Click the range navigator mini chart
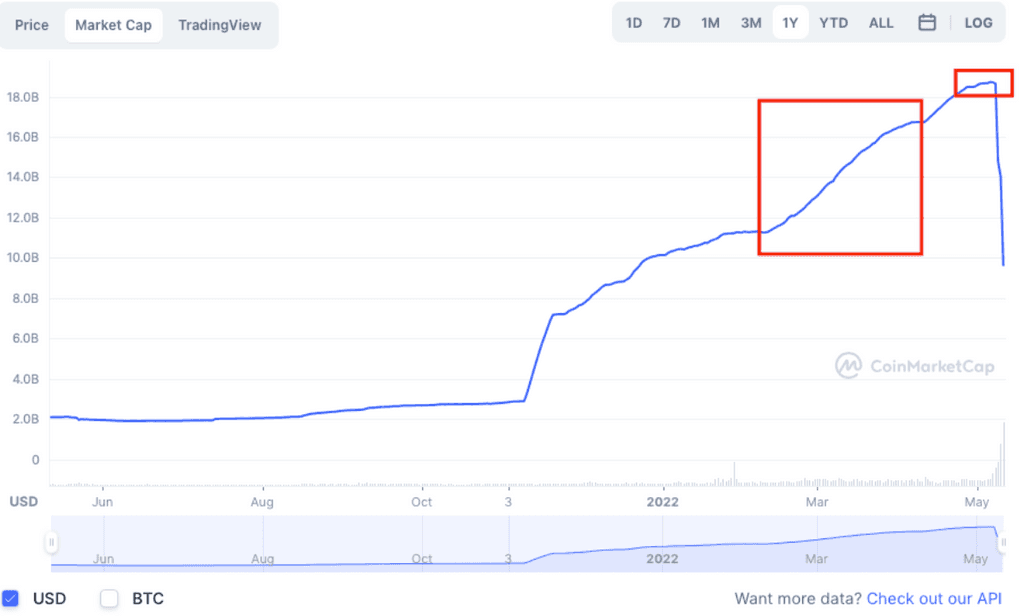Screen dimensions: 1024x616 (527, 543)
